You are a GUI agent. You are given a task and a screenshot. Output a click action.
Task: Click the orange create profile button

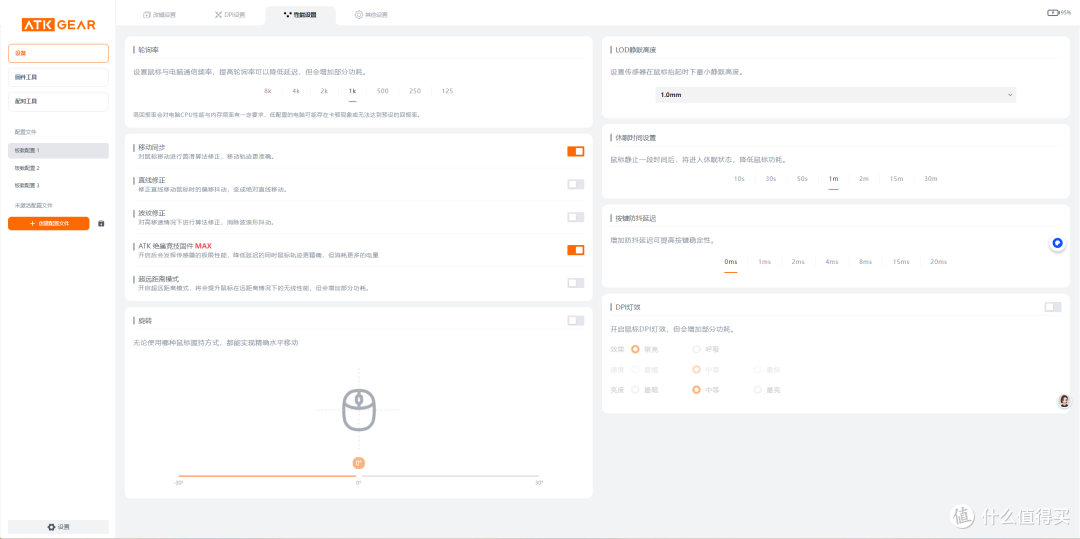(x=49, y=224)
